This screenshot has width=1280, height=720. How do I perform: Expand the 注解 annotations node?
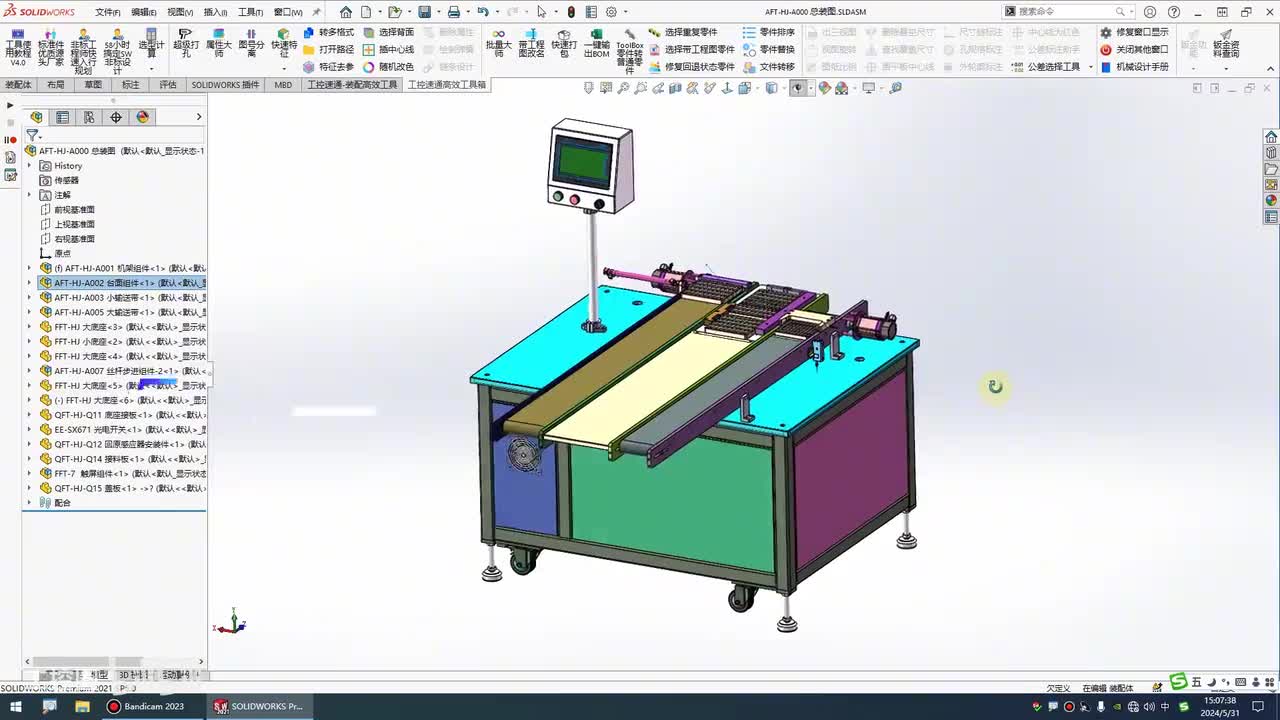(x=29, y=195)
